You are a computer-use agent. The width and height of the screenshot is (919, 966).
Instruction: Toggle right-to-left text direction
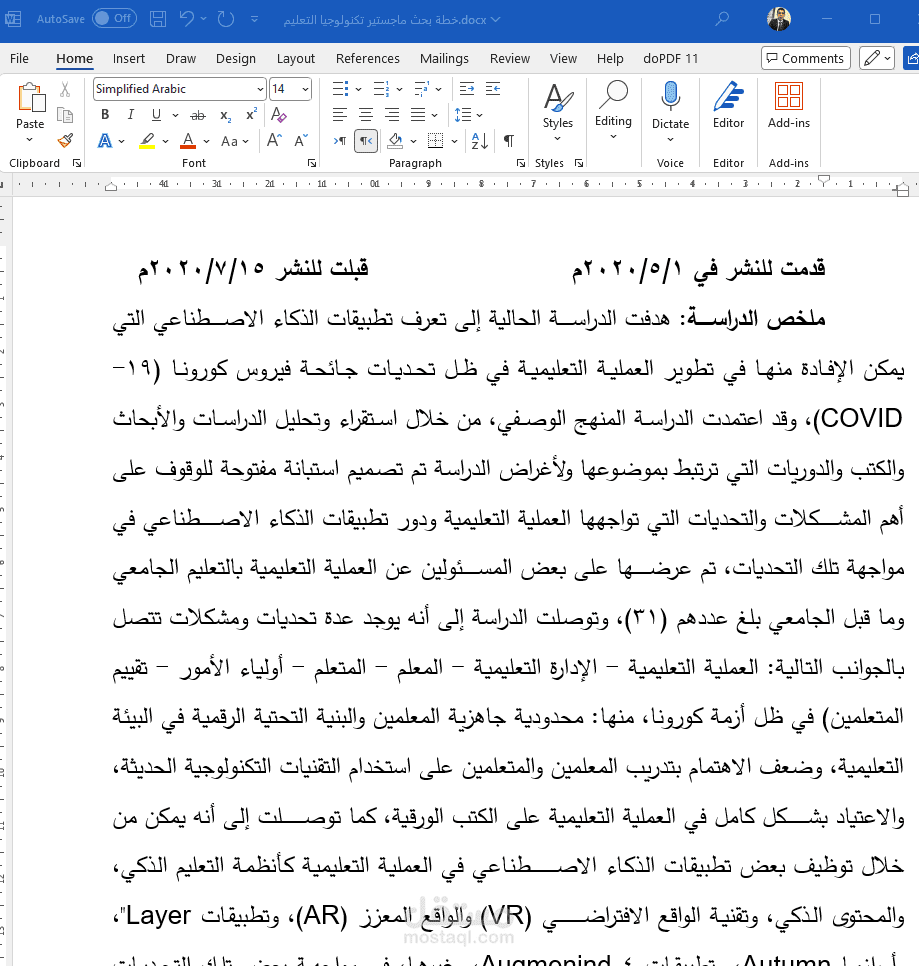click(366, 141)
